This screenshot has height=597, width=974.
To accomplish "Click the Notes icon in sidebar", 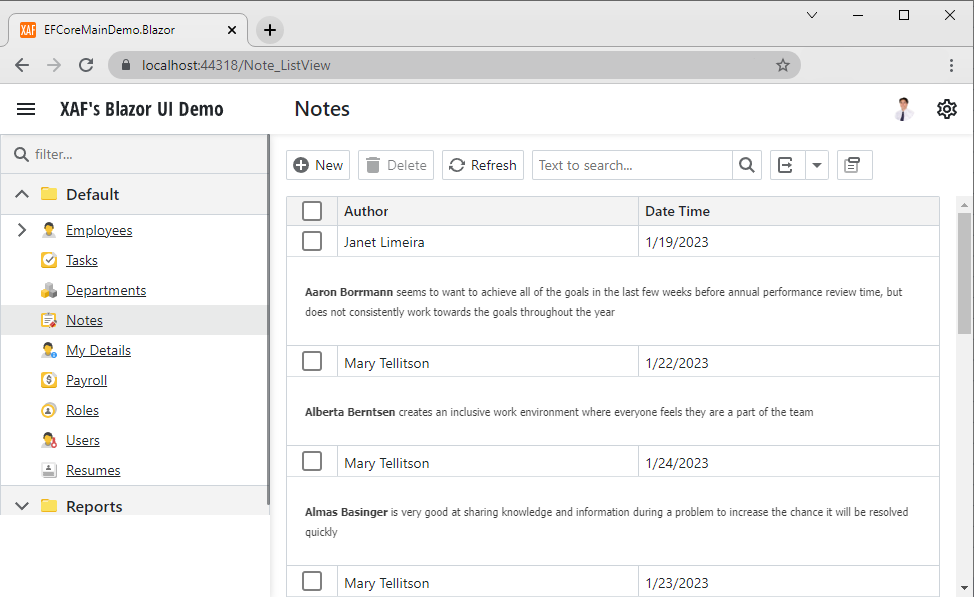I will coord(49,320).
